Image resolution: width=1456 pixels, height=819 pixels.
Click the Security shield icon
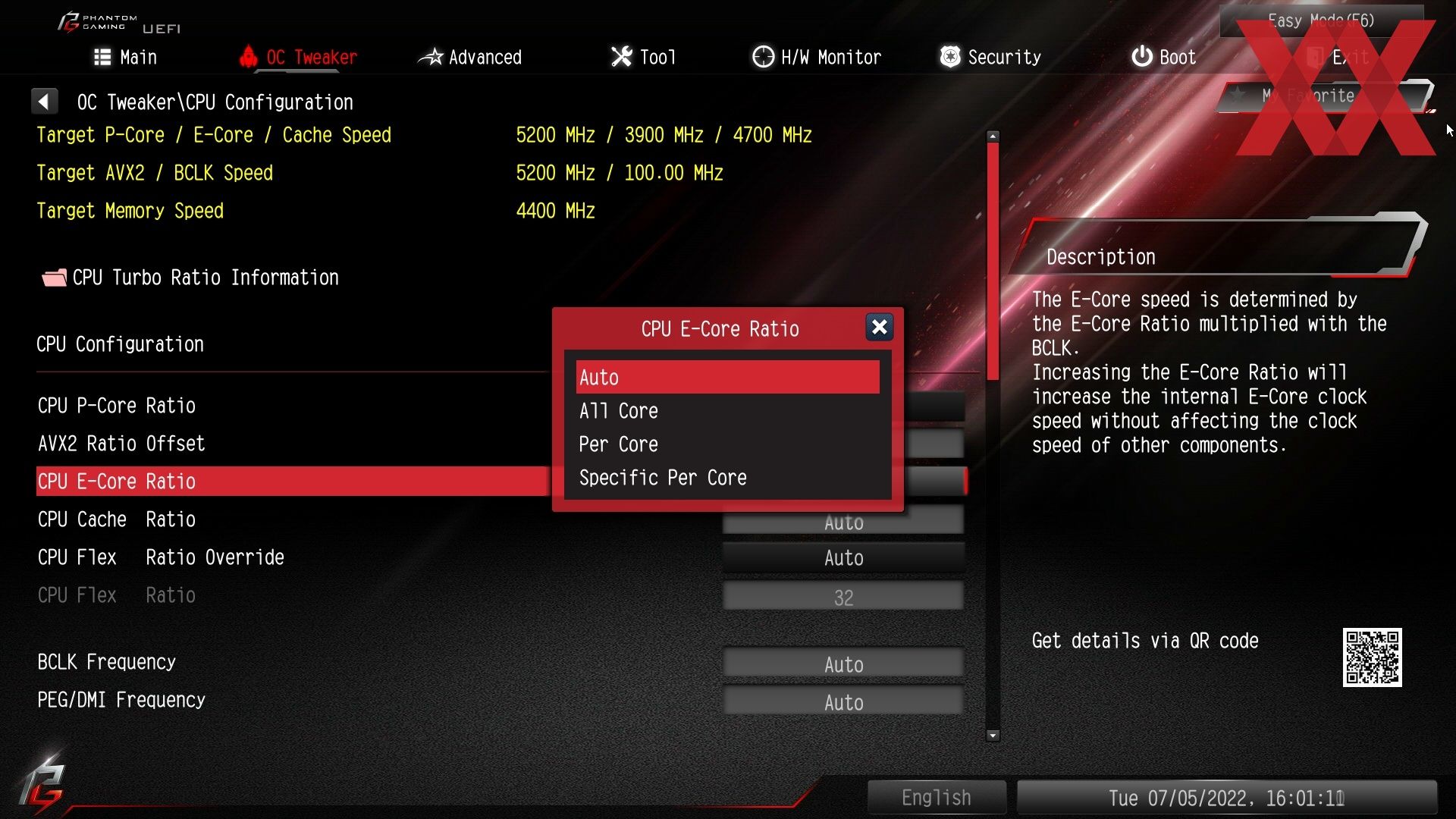[x=950, y=57]
